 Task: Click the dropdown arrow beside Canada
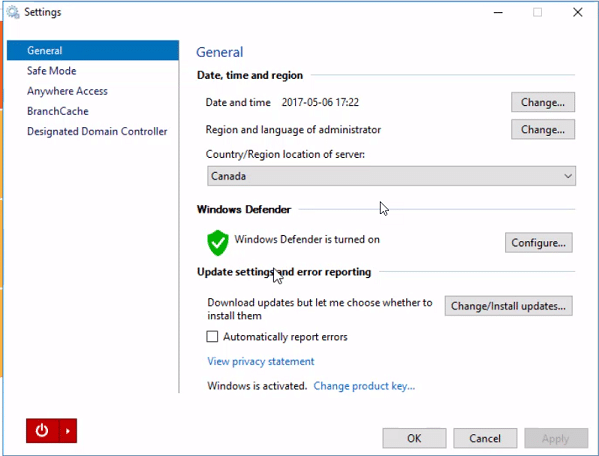click(x=568, y=176)
